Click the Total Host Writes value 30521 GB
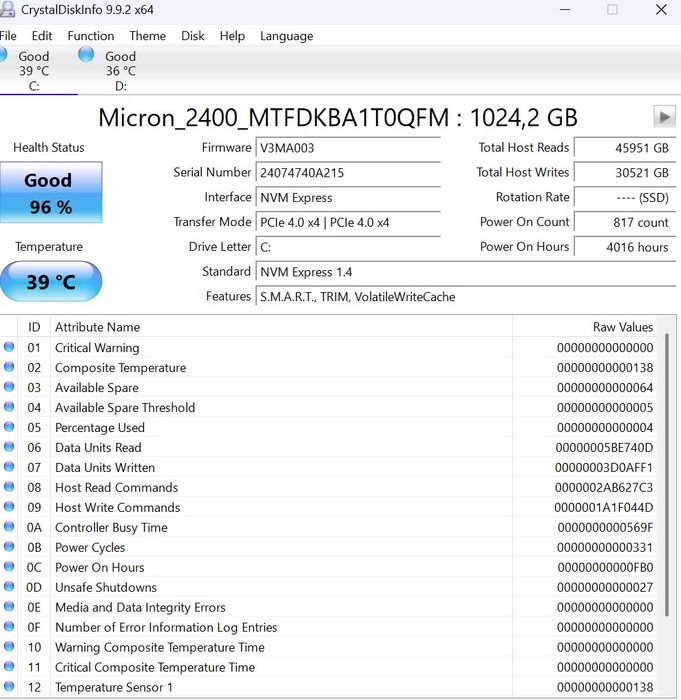The width and height of the screenshot is (681, 700). pyautogui.click(x=625, y=173)
